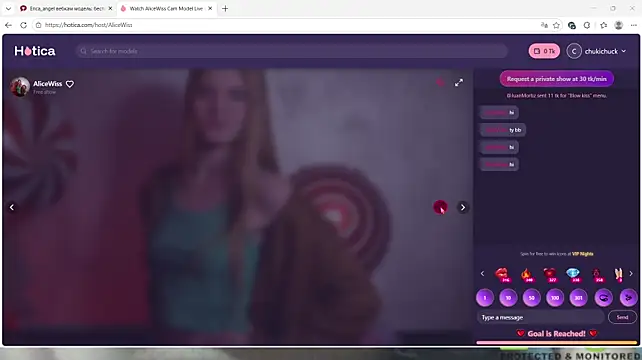Tip 50 tokens
Viewport: 642px width, 360px height.
[531, 298]
